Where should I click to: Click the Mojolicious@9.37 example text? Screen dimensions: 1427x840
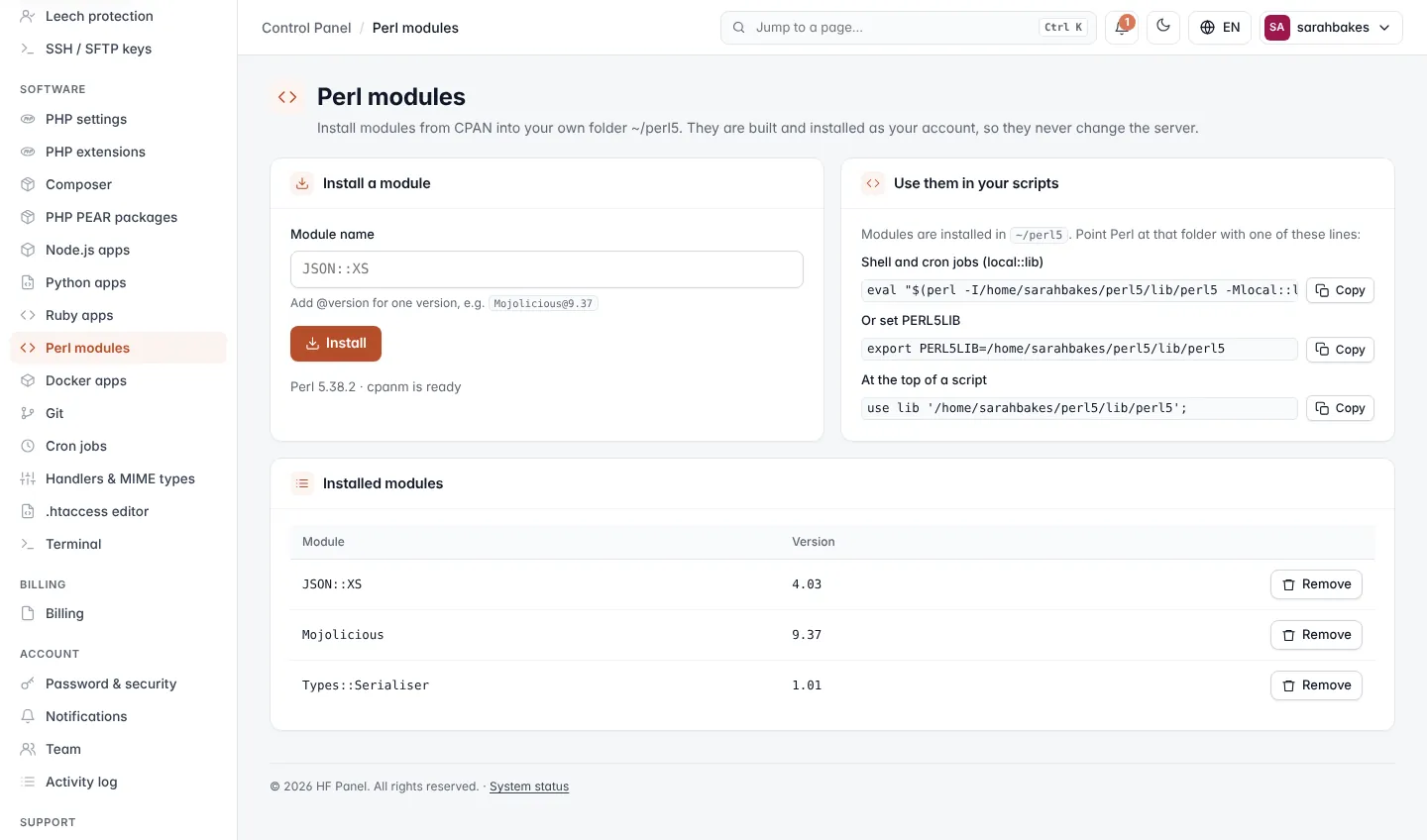click(543, 304)
